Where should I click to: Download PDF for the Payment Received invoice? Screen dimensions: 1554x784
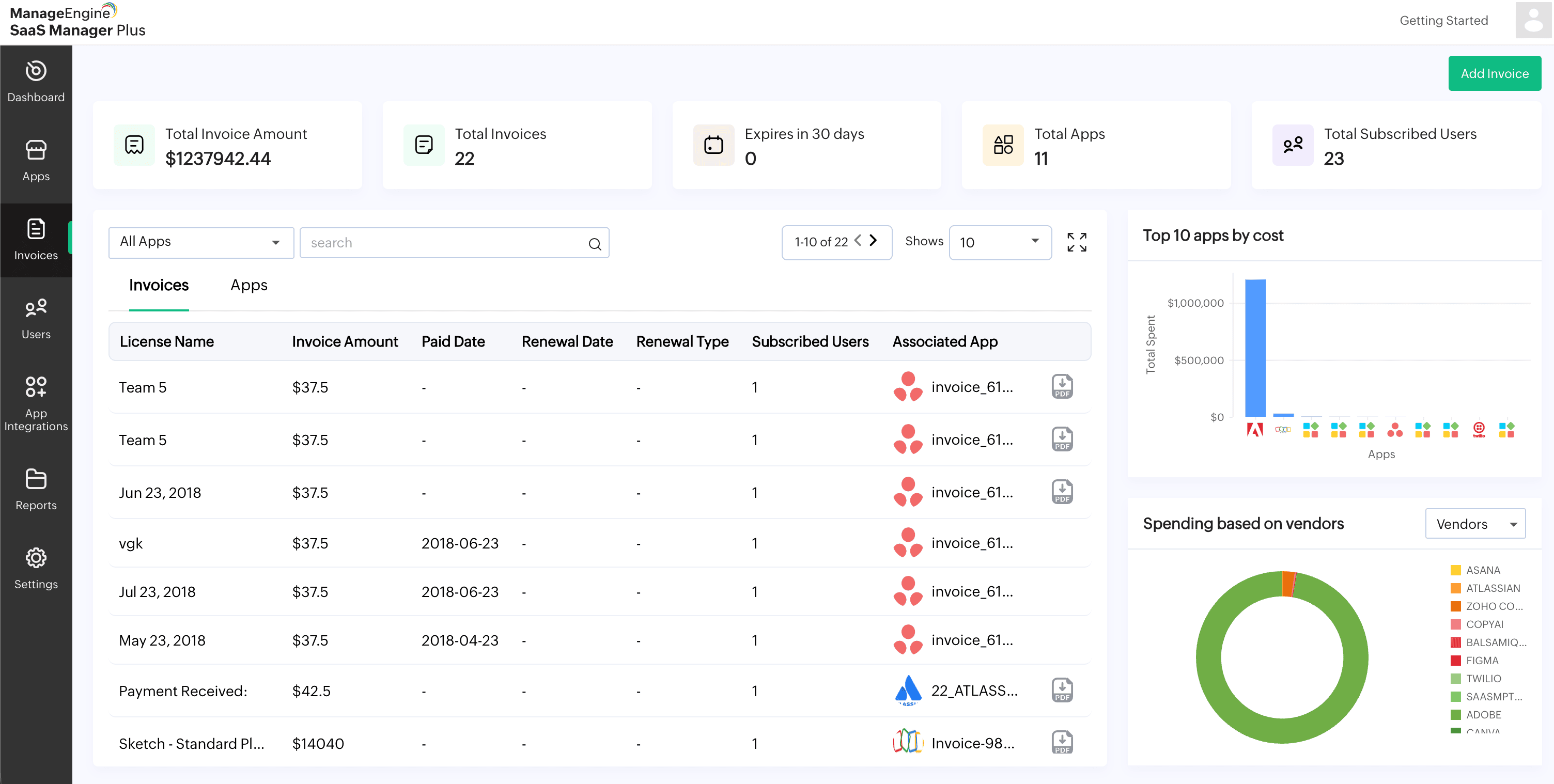tap(1062, 691)
